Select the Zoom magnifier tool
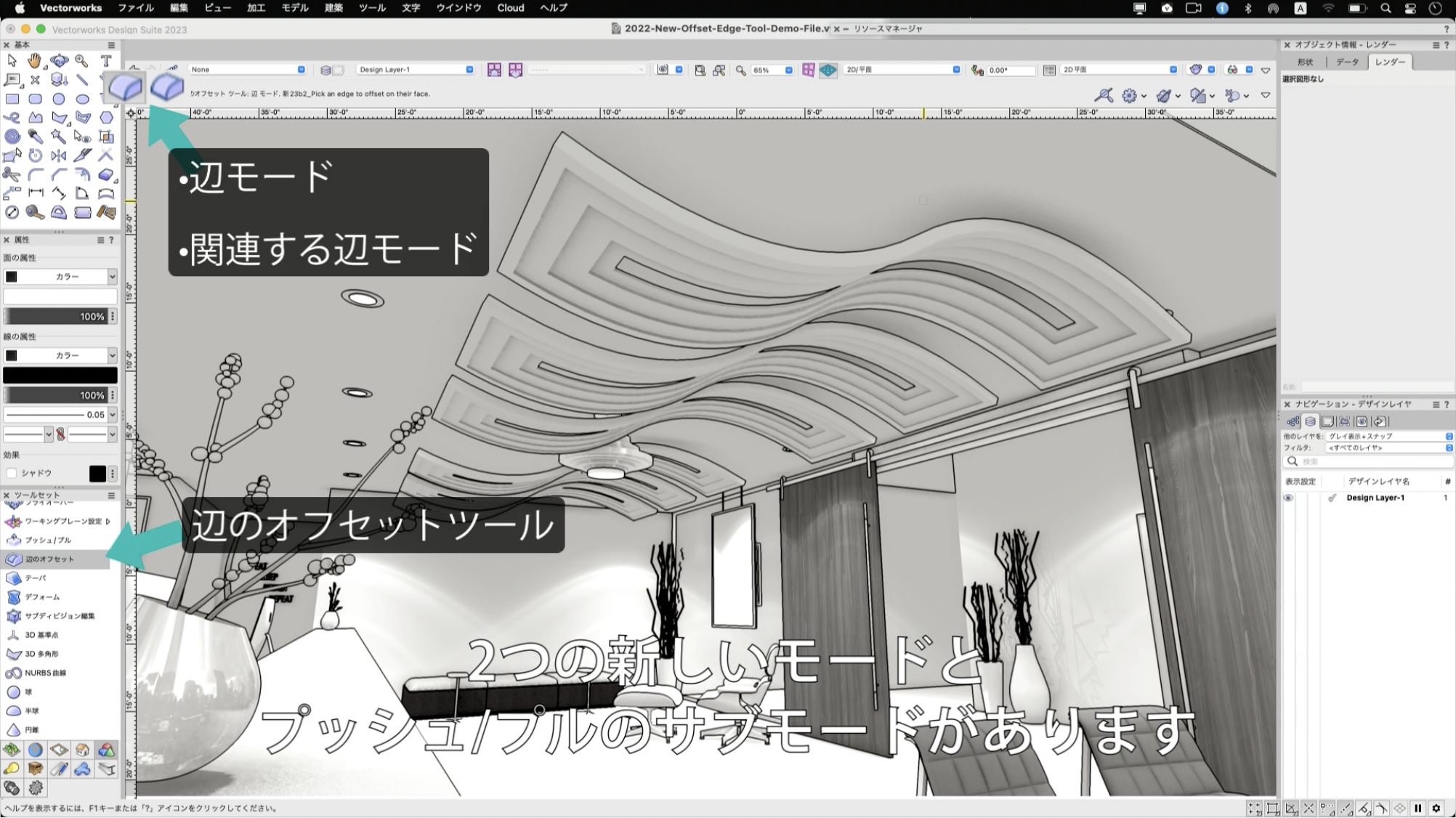 [x=82, y=61]
